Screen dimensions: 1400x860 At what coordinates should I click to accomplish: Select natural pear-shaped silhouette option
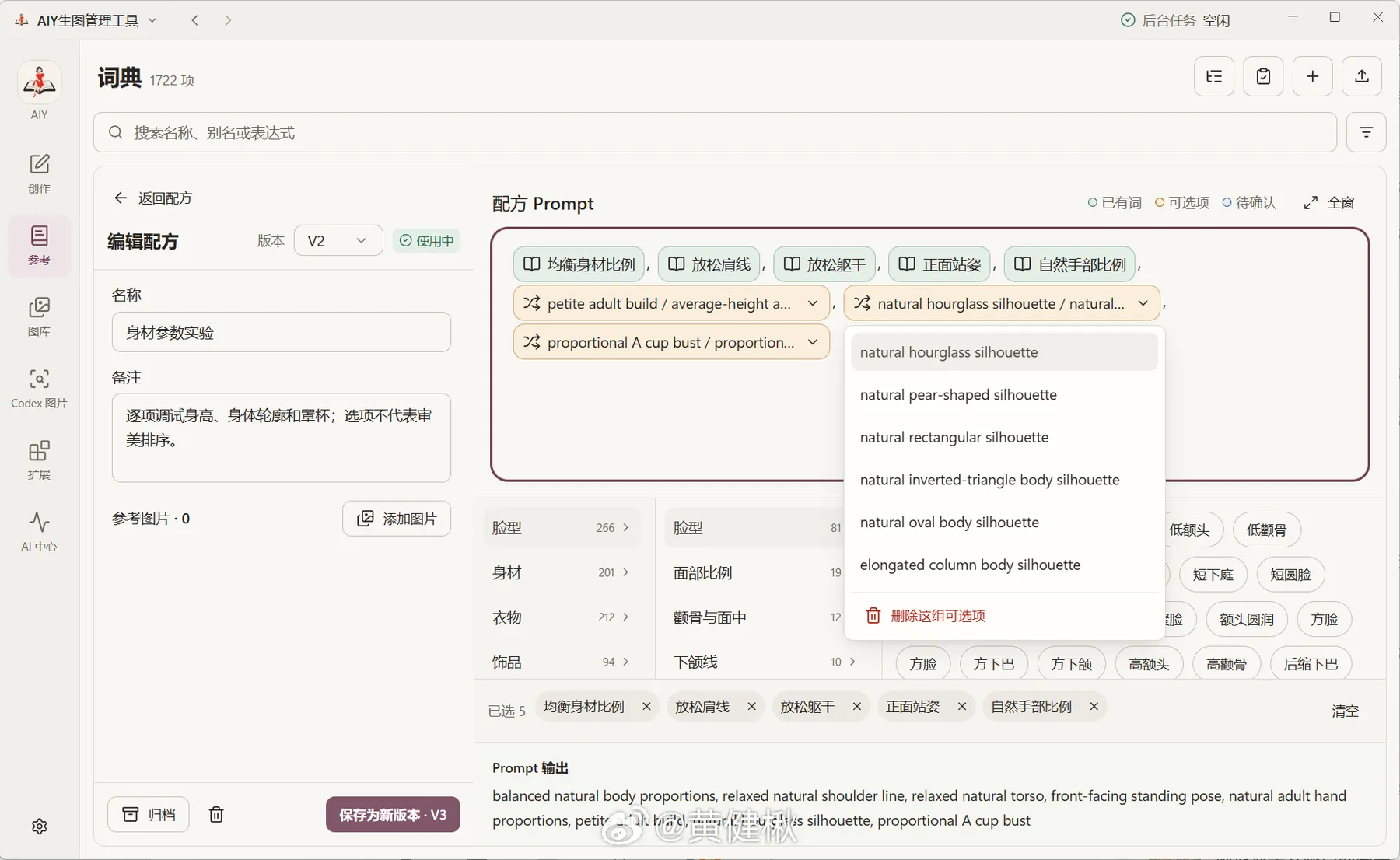point(1004,395)
